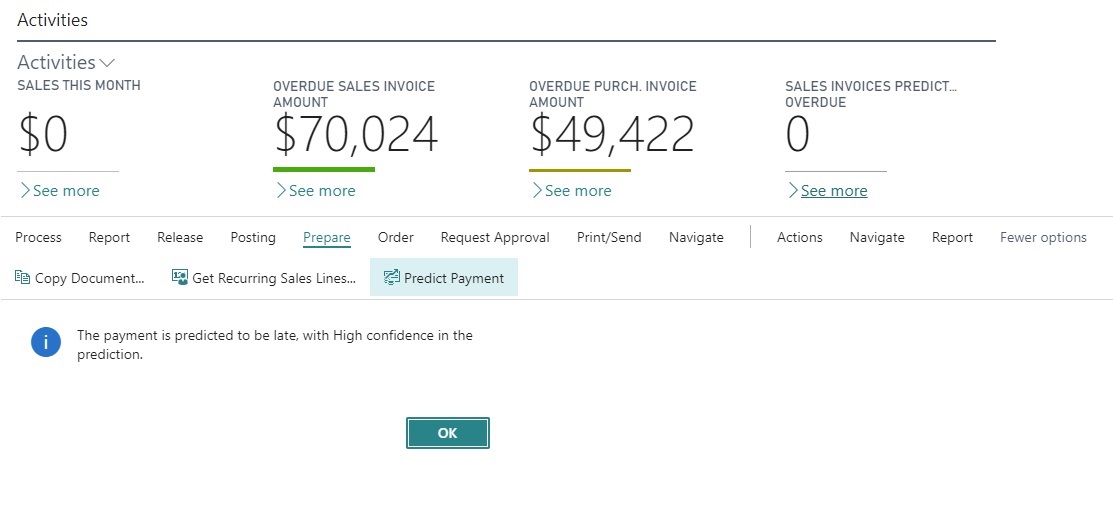This screenshot has height=521, width=1113.
Task: Click the SALES THIS MONTH label
Action: click(79, 85)
